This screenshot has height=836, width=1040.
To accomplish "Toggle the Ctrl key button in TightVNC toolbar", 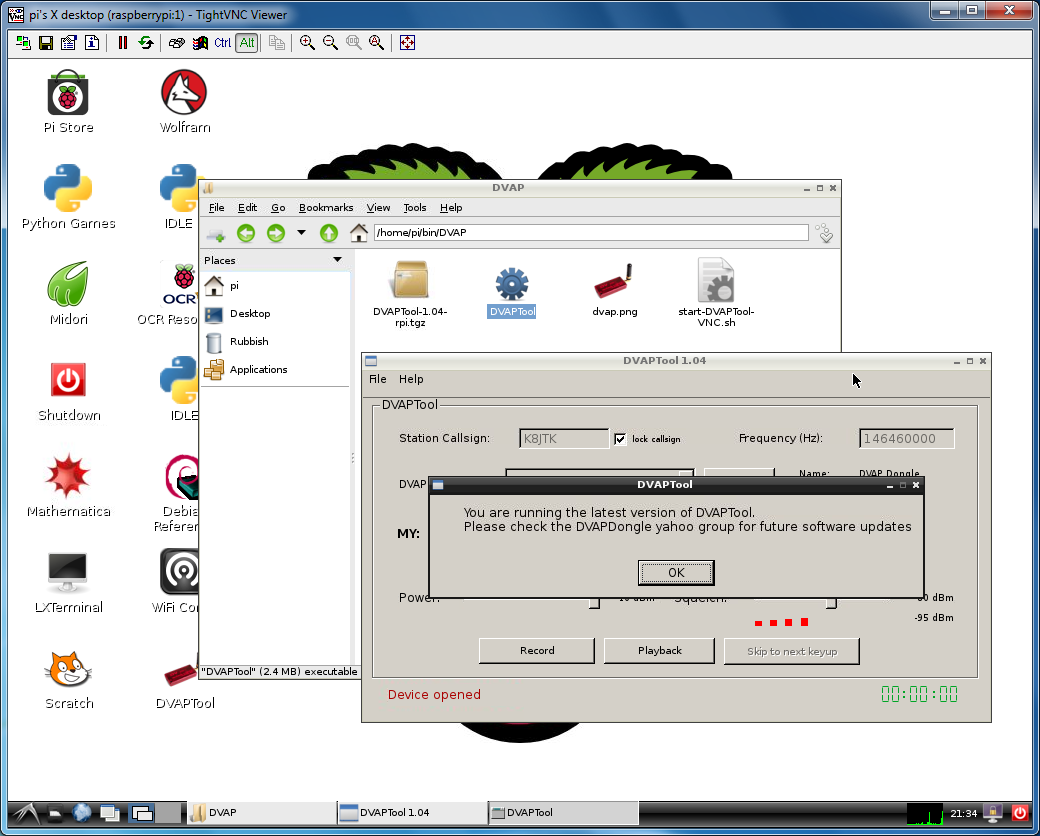I will click(x=223, y=43).
